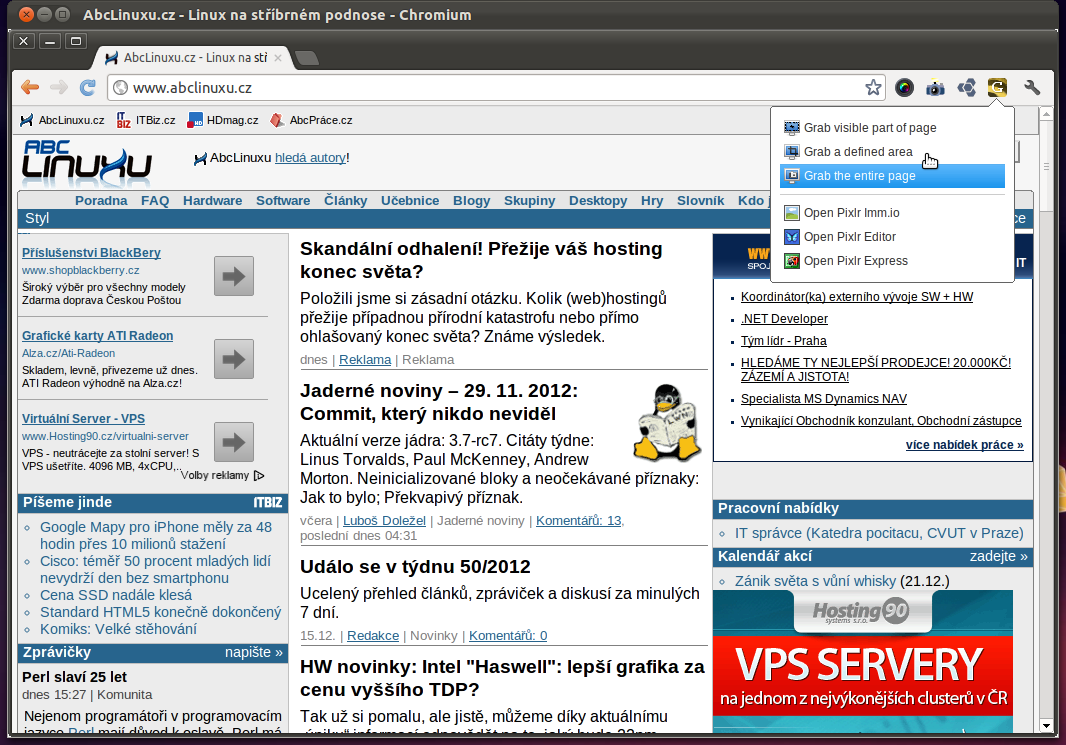This screenshot has width=1066, height=745.
Task: Open the 'Specialista MS Dynamics NAV' job offer
Action: click(x=824, y=399)
